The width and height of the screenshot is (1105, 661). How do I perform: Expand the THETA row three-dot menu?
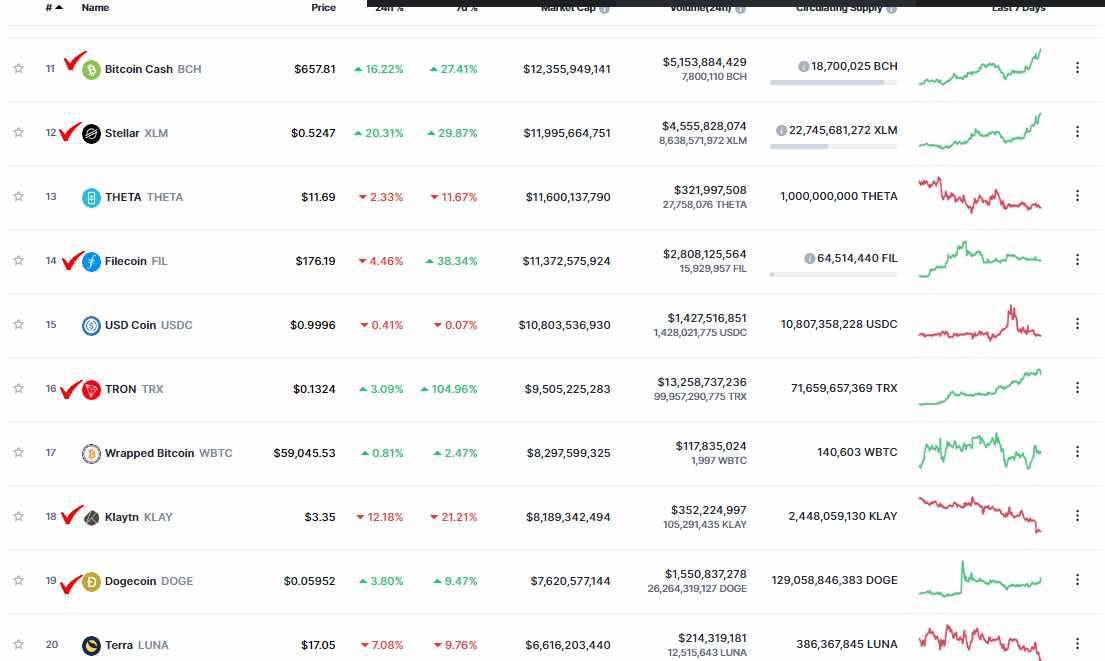[x=1077, y=195]
